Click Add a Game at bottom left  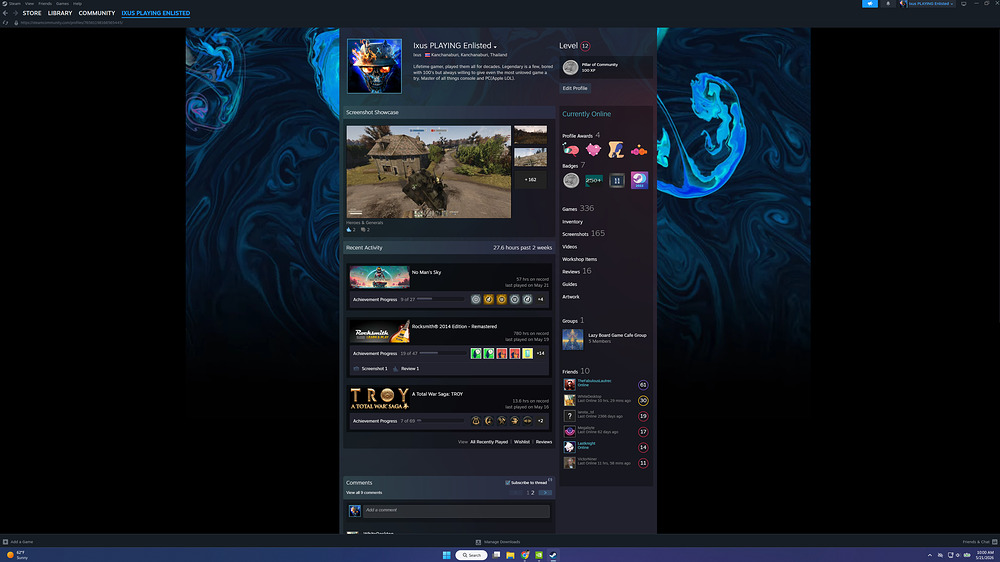(x=18, y=542)
